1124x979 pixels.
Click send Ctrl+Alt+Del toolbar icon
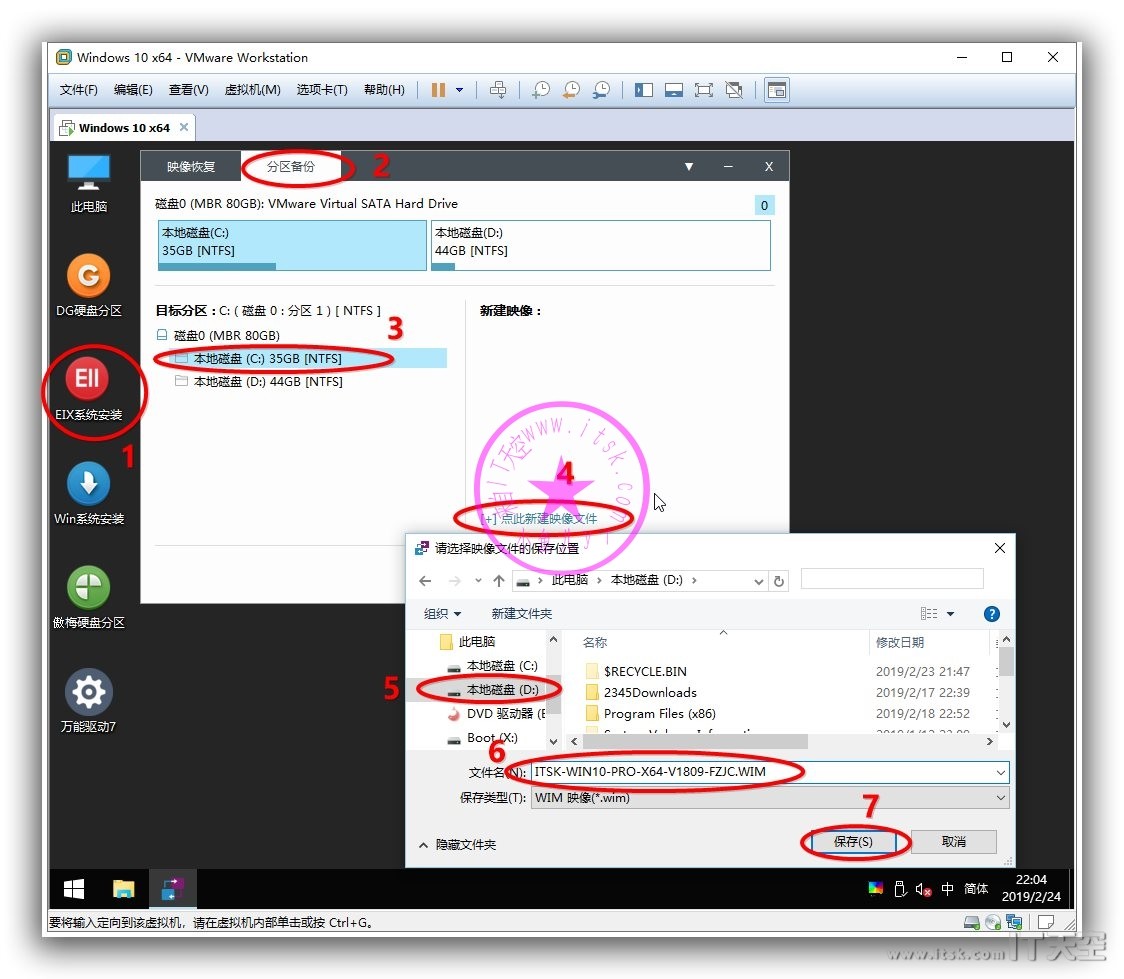pos(497,90)
